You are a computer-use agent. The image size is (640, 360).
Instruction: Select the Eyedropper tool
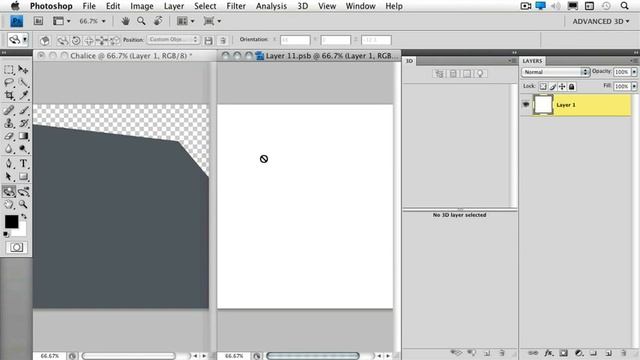click(x=23, y=96)
